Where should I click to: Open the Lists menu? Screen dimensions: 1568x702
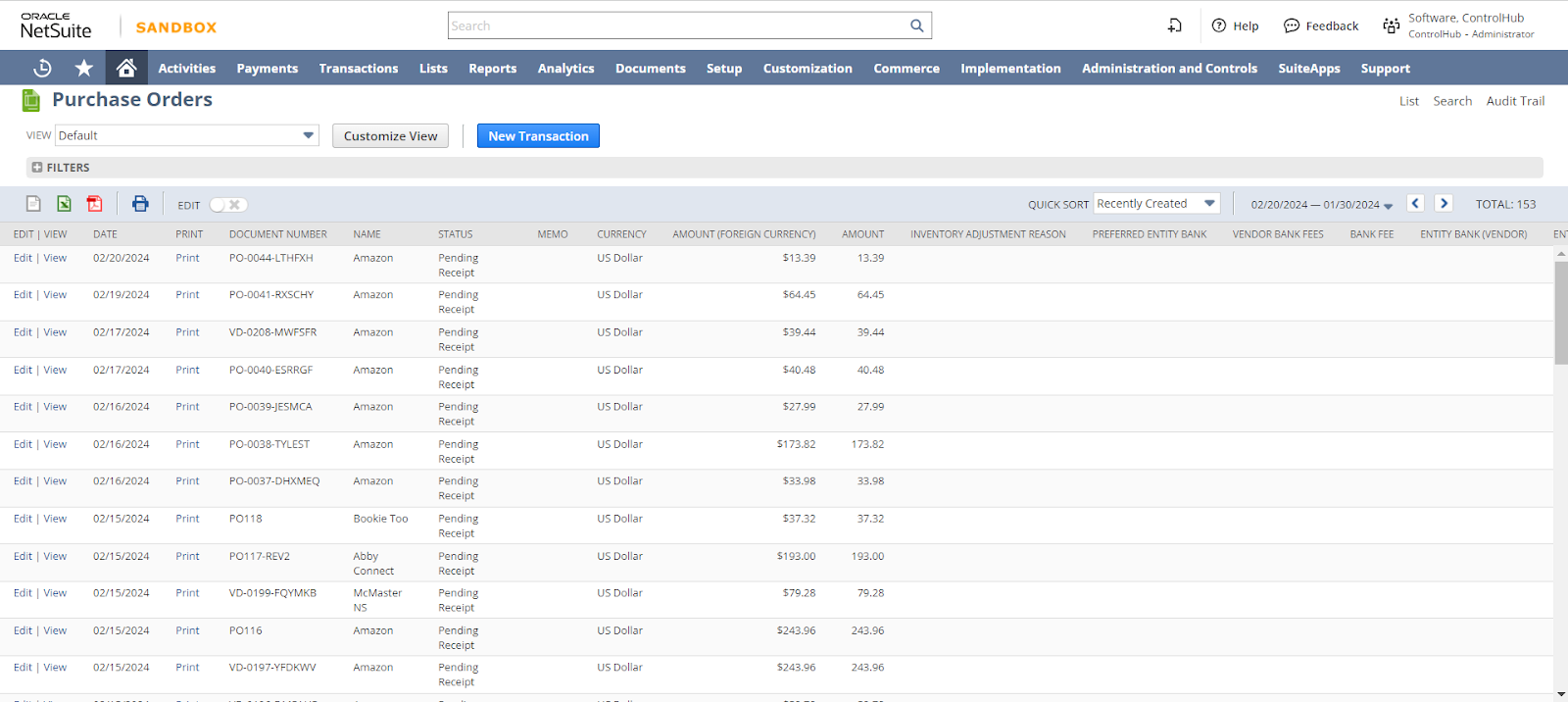coord(433,68)
